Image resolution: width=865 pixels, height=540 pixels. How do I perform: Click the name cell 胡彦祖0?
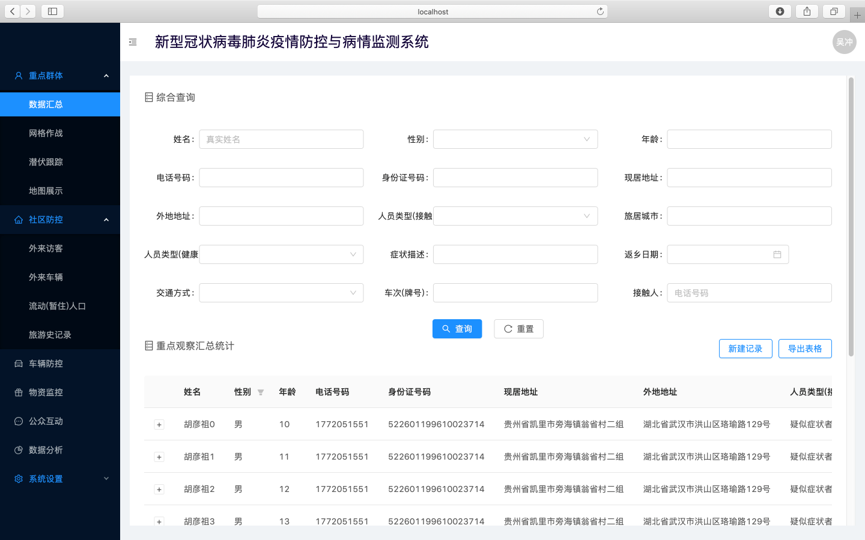pos(199,424)
